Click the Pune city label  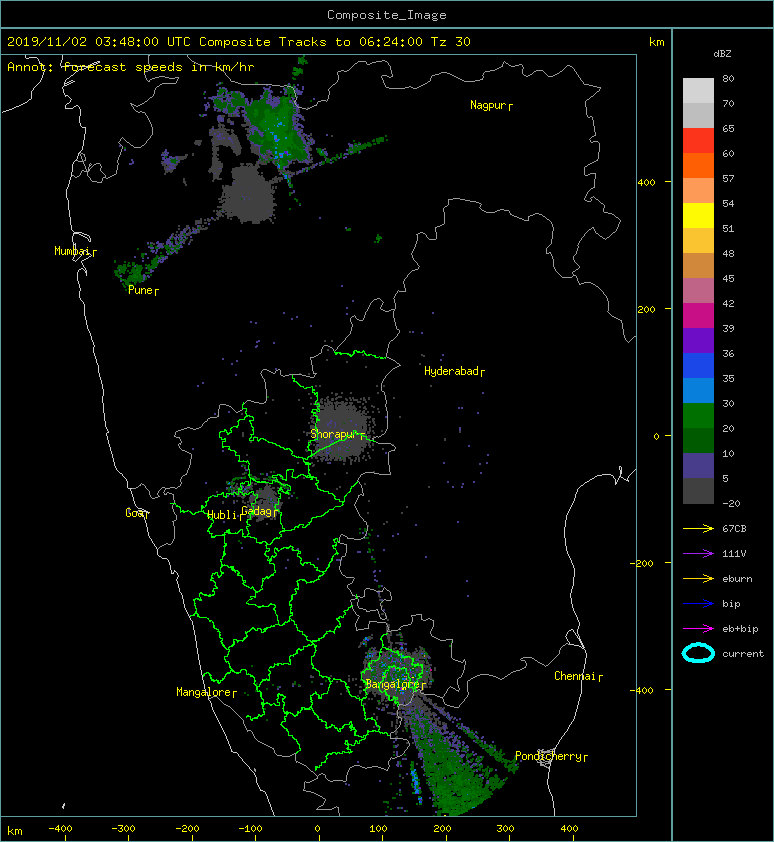pos(143,290)
